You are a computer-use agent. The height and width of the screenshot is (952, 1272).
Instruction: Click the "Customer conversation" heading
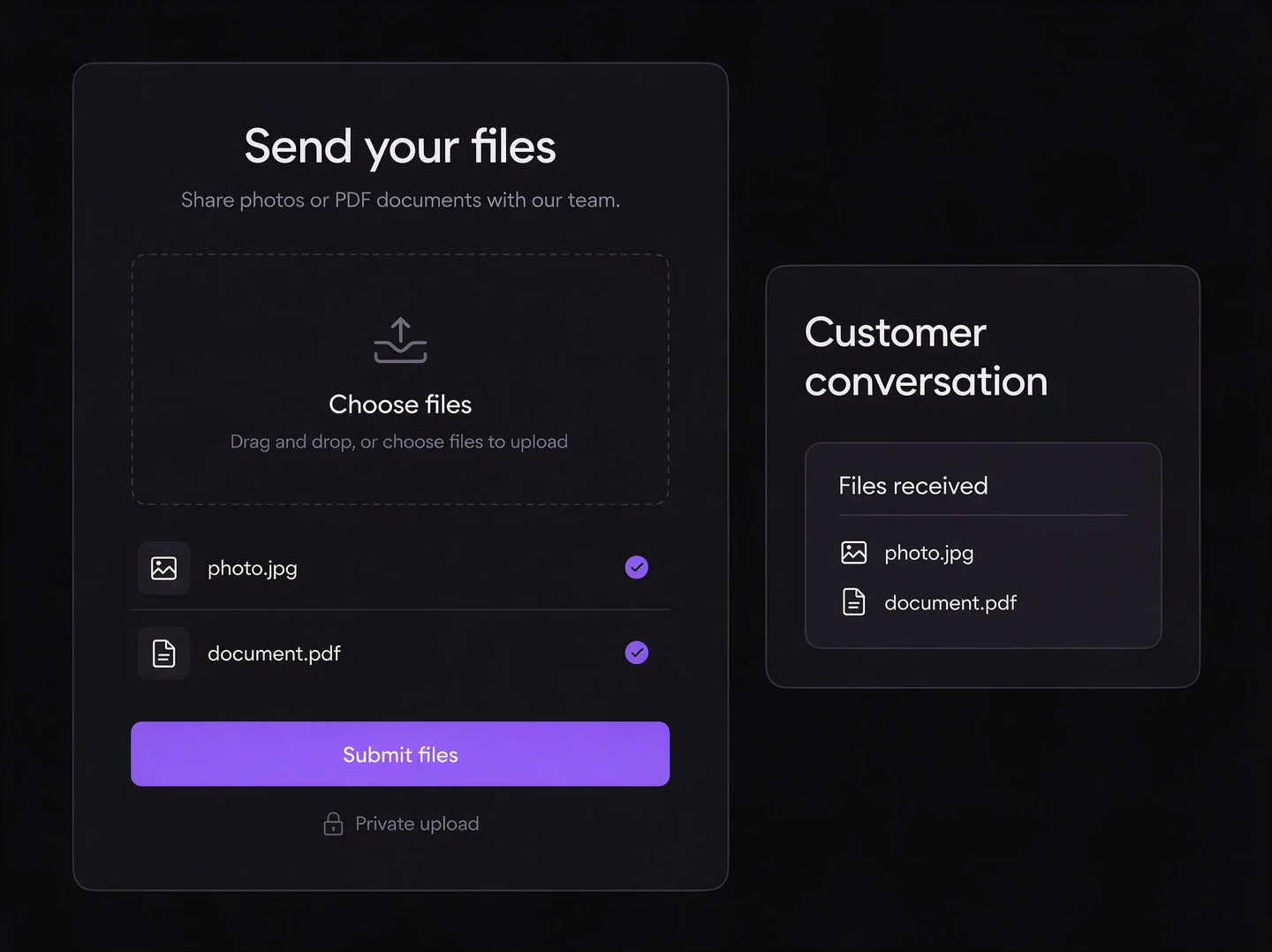927,357
